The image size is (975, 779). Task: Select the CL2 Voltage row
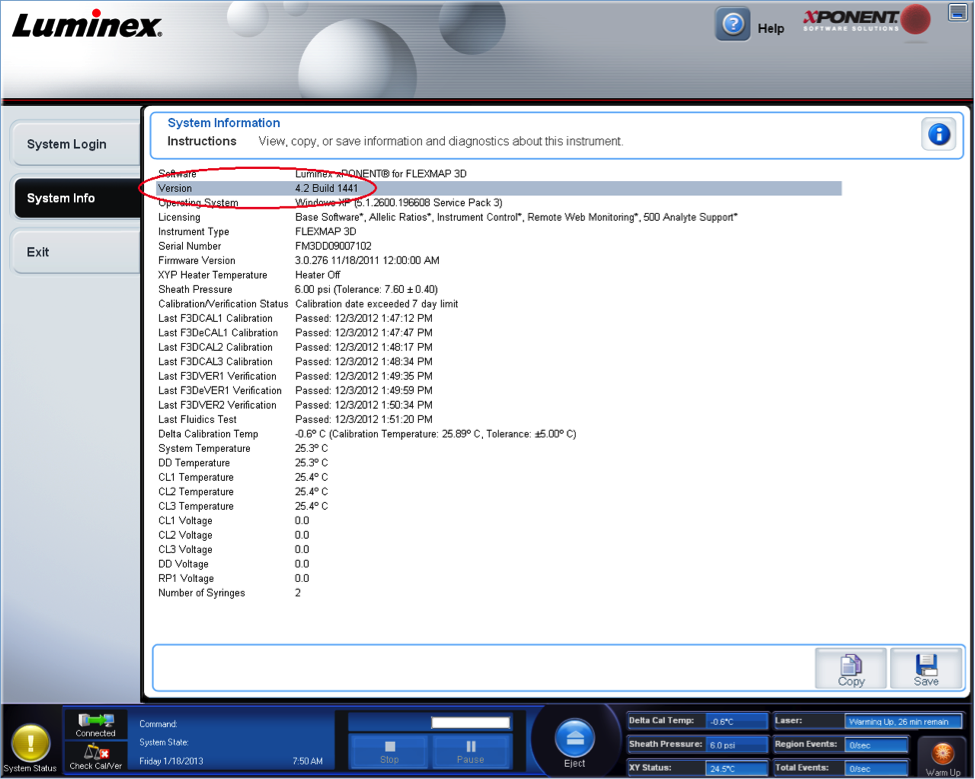(x=499, y=535)
